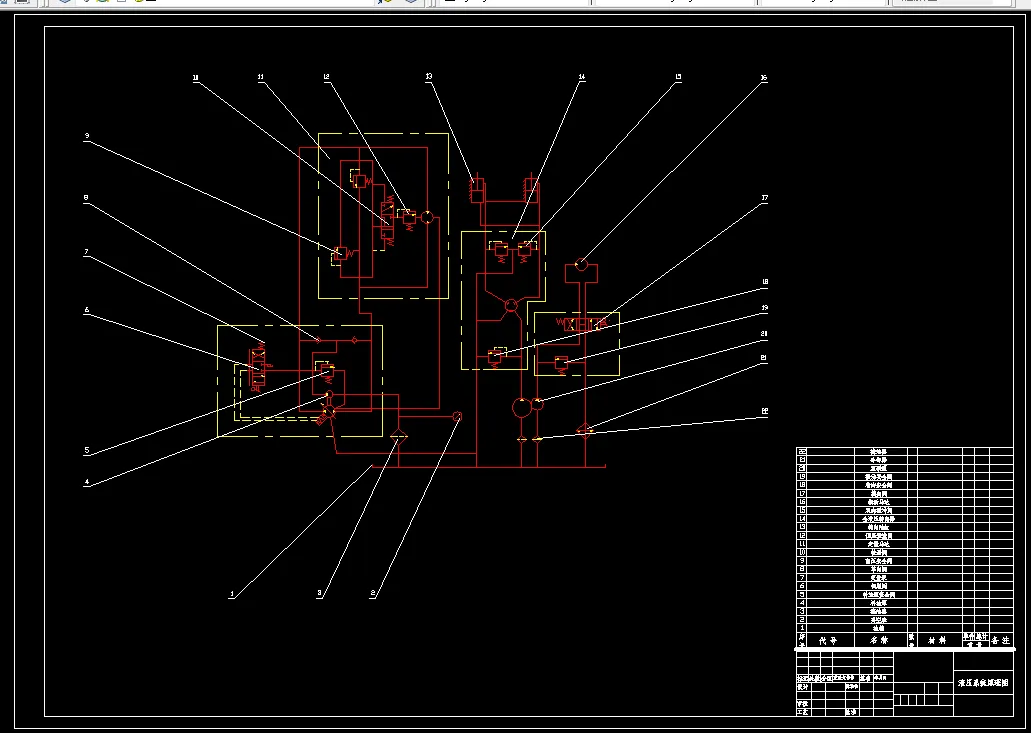The height and width of the screenshot is (733, 1031).
Task: Select the filter symbol at callout 3 leader end
Action: pos(398,435)
